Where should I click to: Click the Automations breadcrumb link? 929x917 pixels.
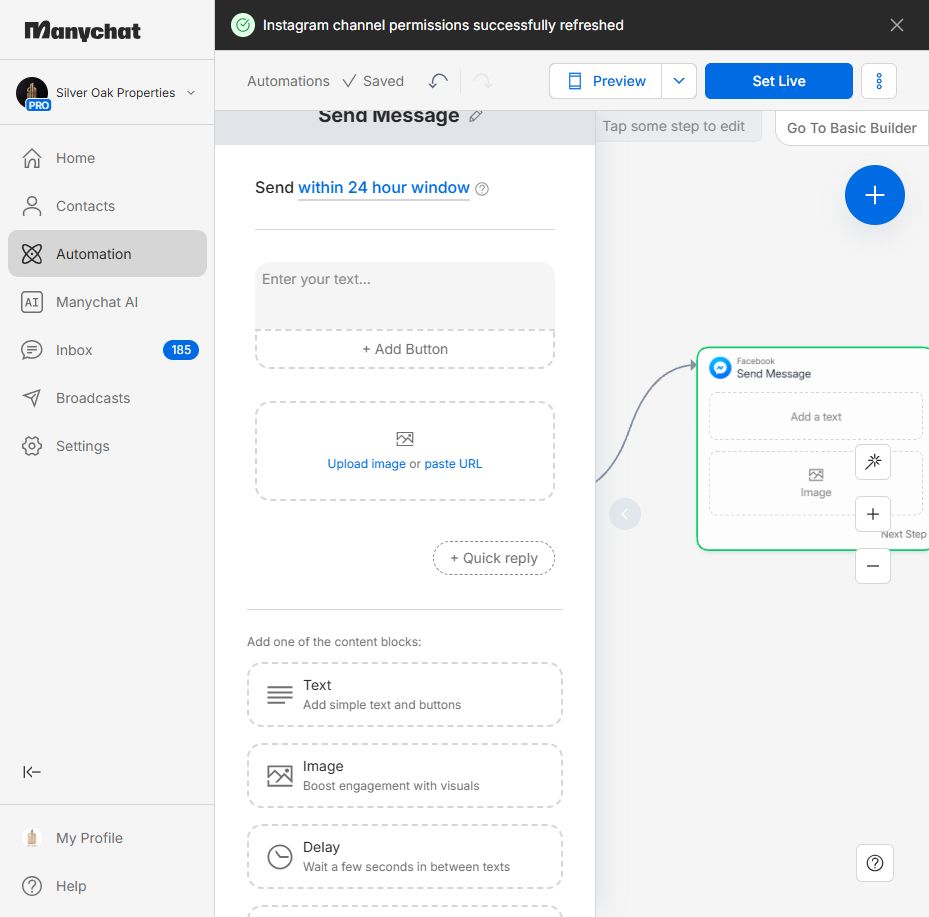coord(288,81)
